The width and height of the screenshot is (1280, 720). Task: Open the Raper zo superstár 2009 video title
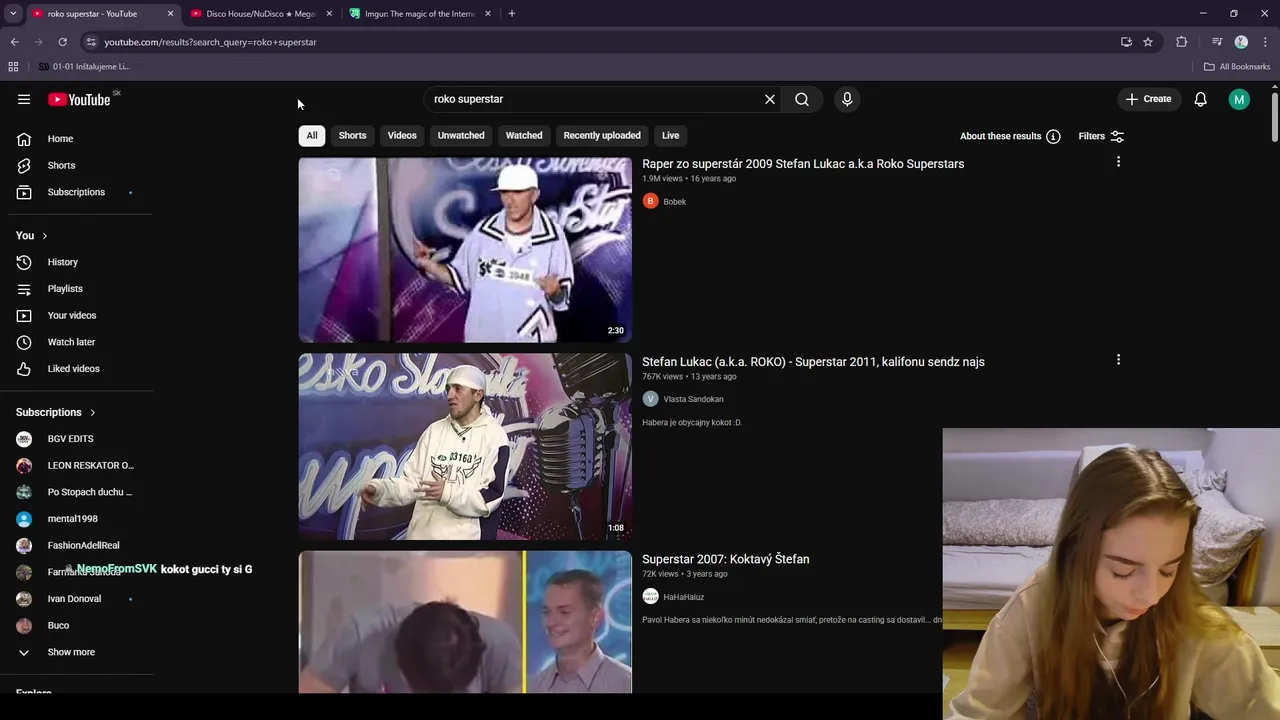[803, 164]
